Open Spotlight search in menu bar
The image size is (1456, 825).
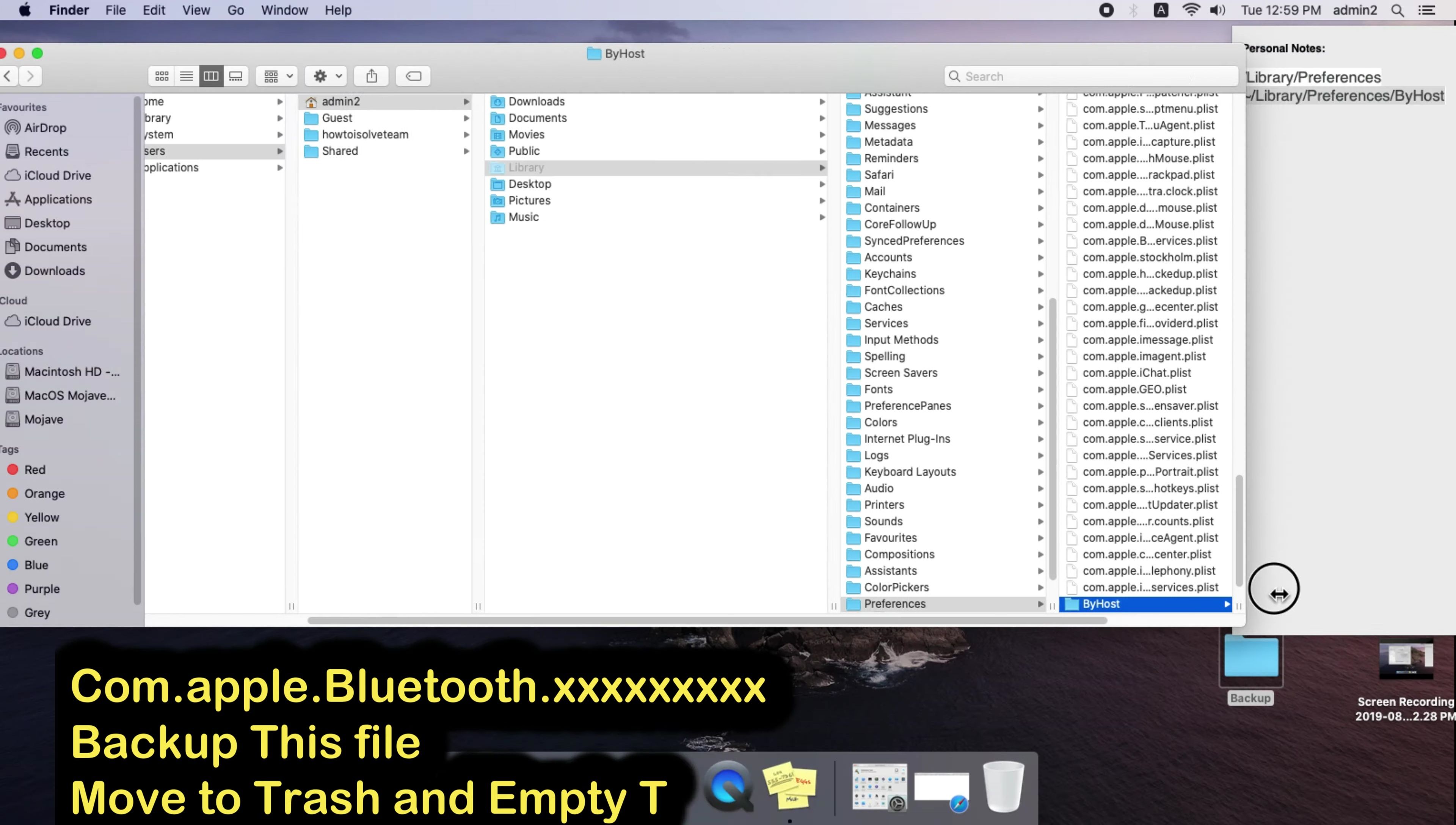pos(1398,10)
